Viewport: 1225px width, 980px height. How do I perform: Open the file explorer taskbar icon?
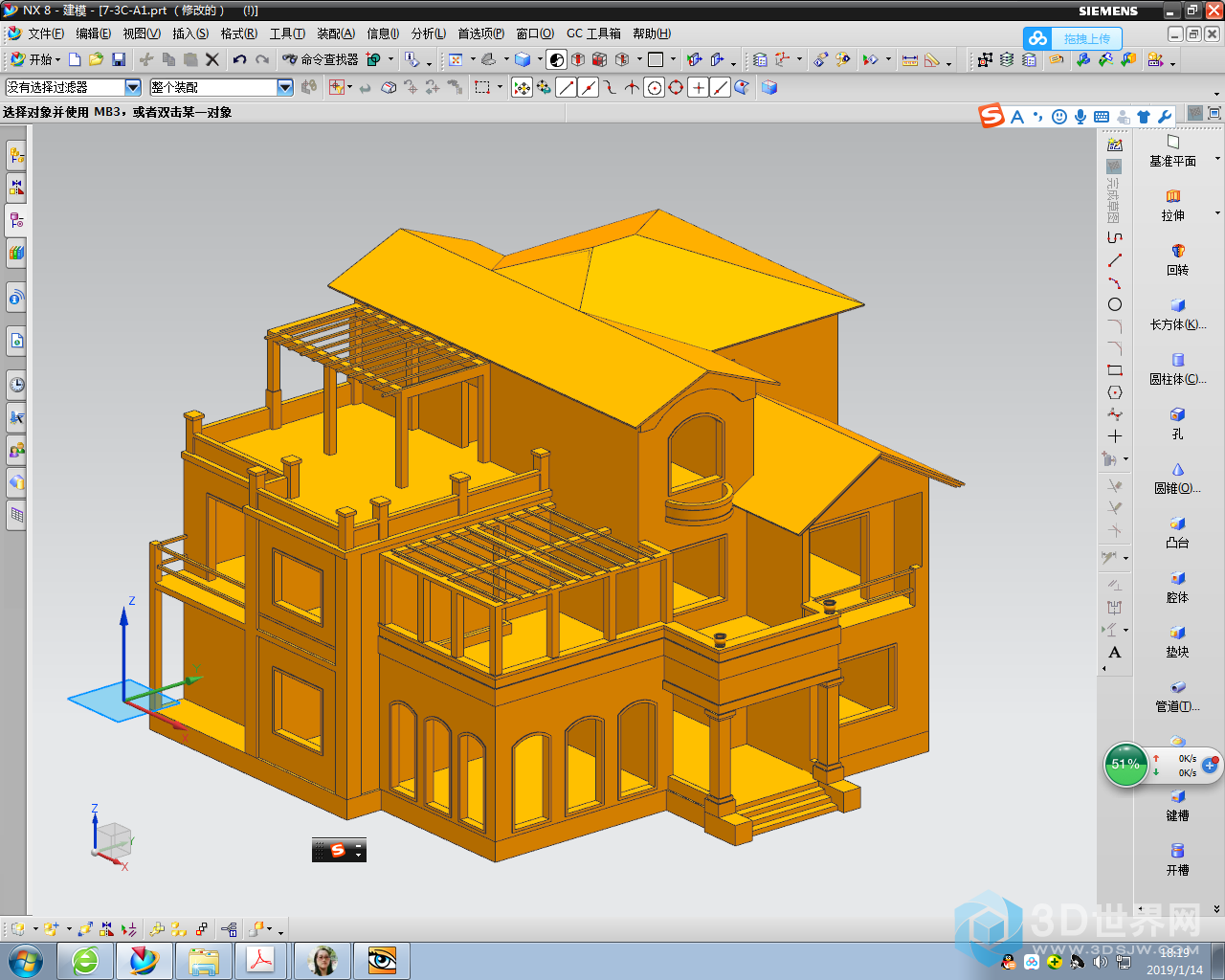pos(203,960)
